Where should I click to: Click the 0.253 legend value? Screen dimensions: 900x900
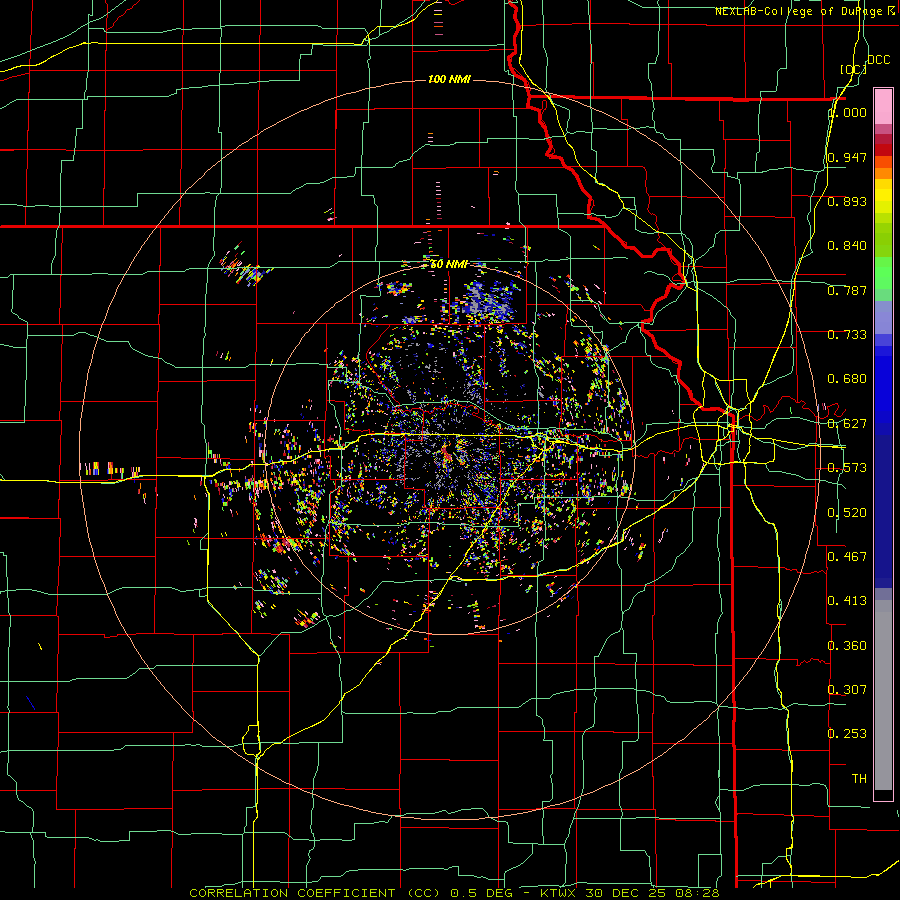tap(847, 734)
